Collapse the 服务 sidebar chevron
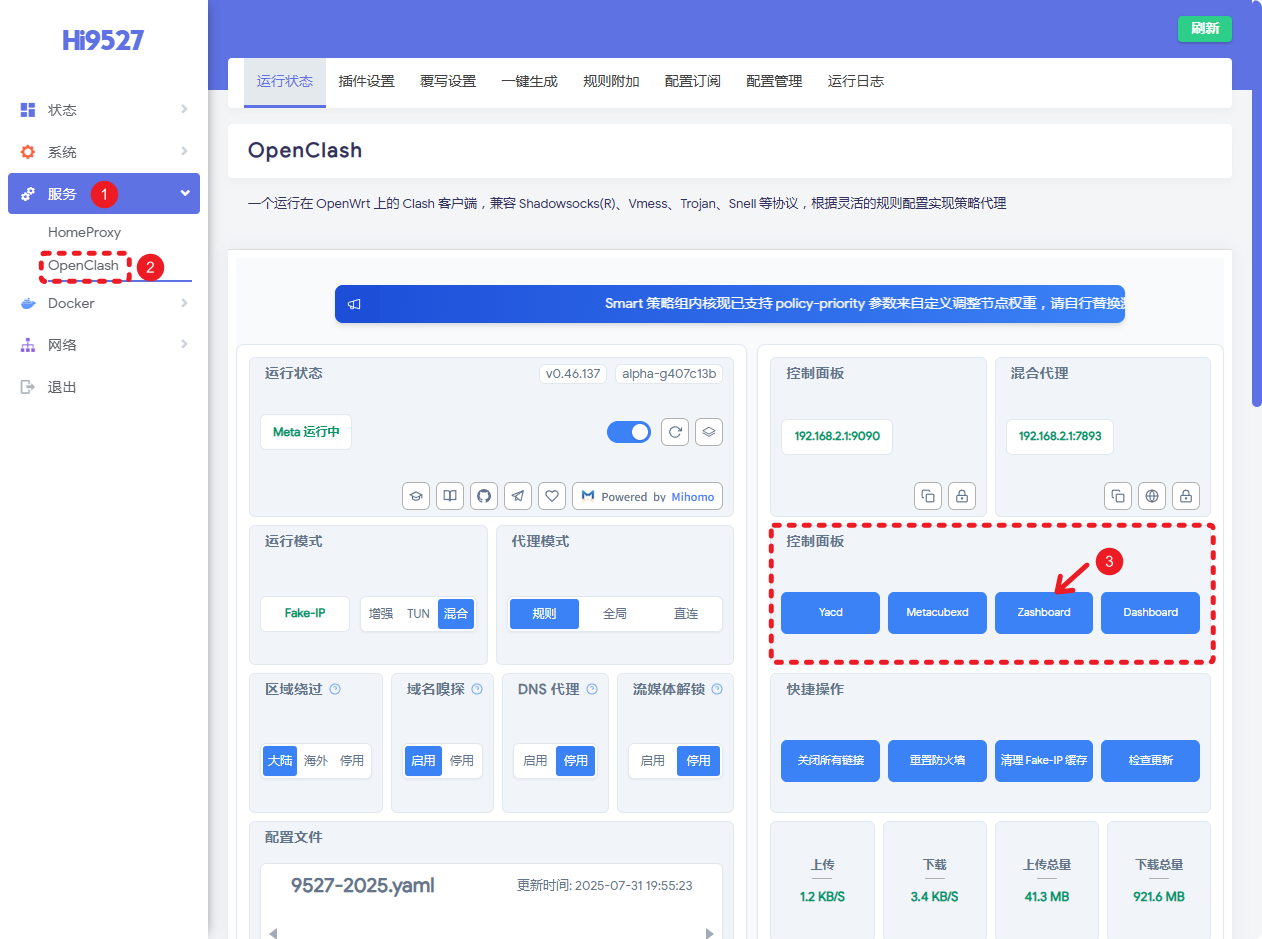The height and width of the screenshot is (939, 1262). (184, 193)
